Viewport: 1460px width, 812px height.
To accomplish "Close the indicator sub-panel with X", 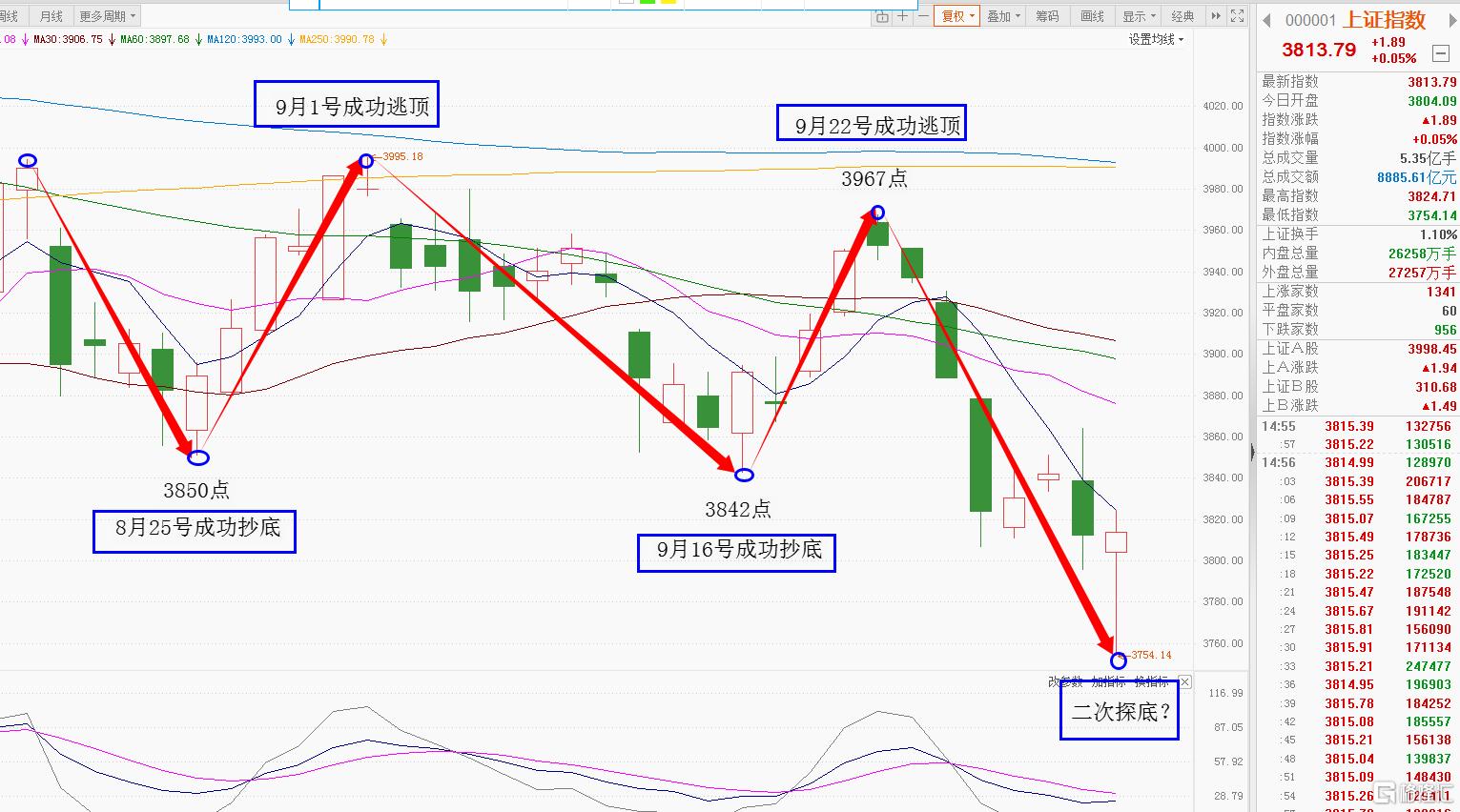I will point(1184,682).
